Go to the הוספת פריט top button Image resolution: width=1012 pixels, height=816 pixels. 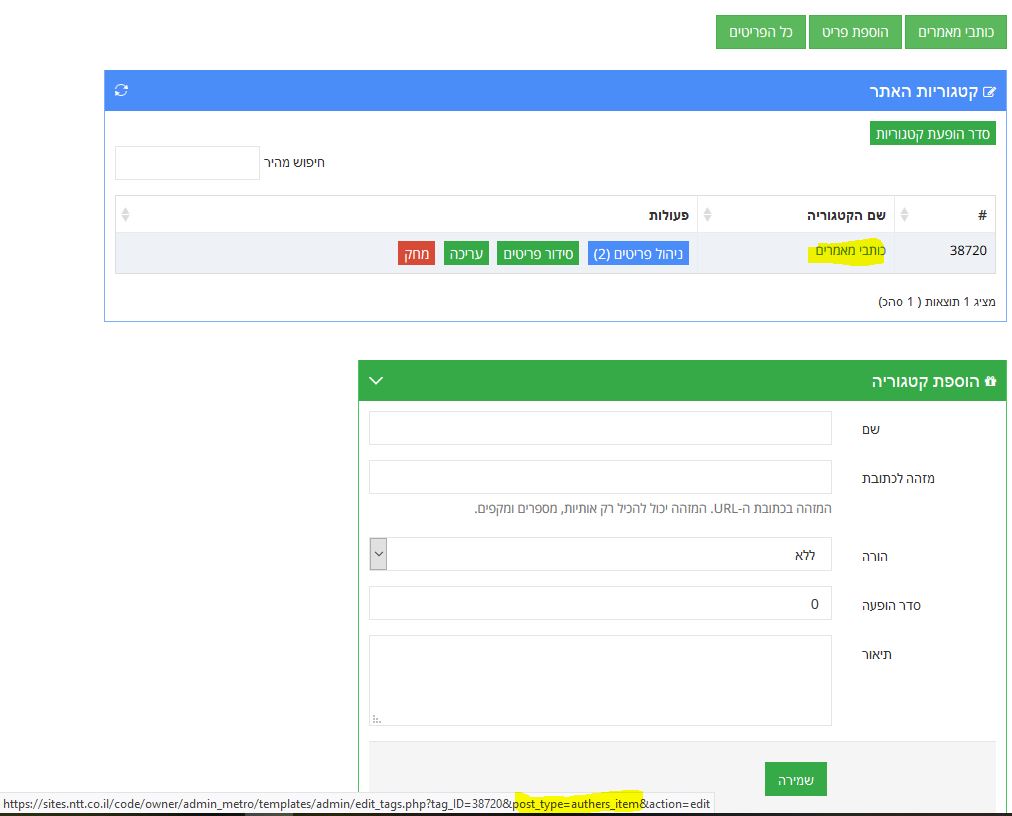(x=855, y=32)
